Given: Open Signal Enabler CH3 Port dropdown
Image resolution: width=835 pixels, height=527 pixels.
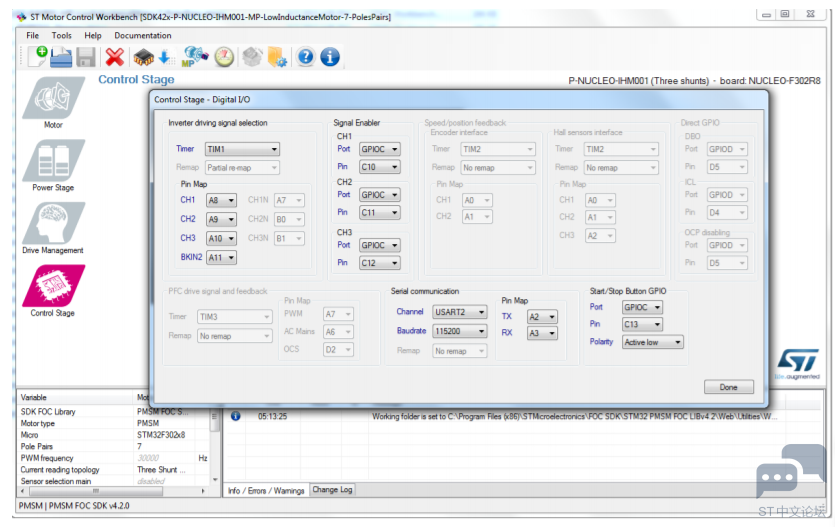Looking at the screenshot, I should pos(379,245).
